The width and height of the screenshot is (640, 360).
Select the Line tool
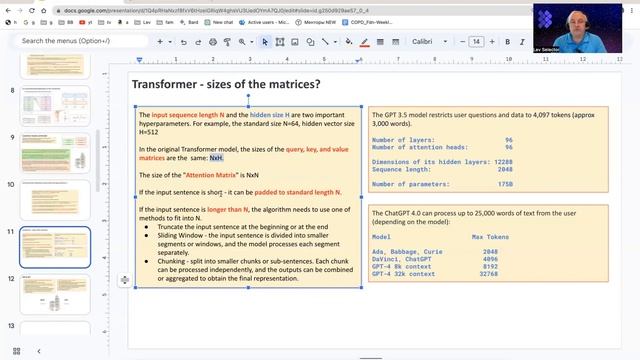pyautogui.click(x=325, y=42)
